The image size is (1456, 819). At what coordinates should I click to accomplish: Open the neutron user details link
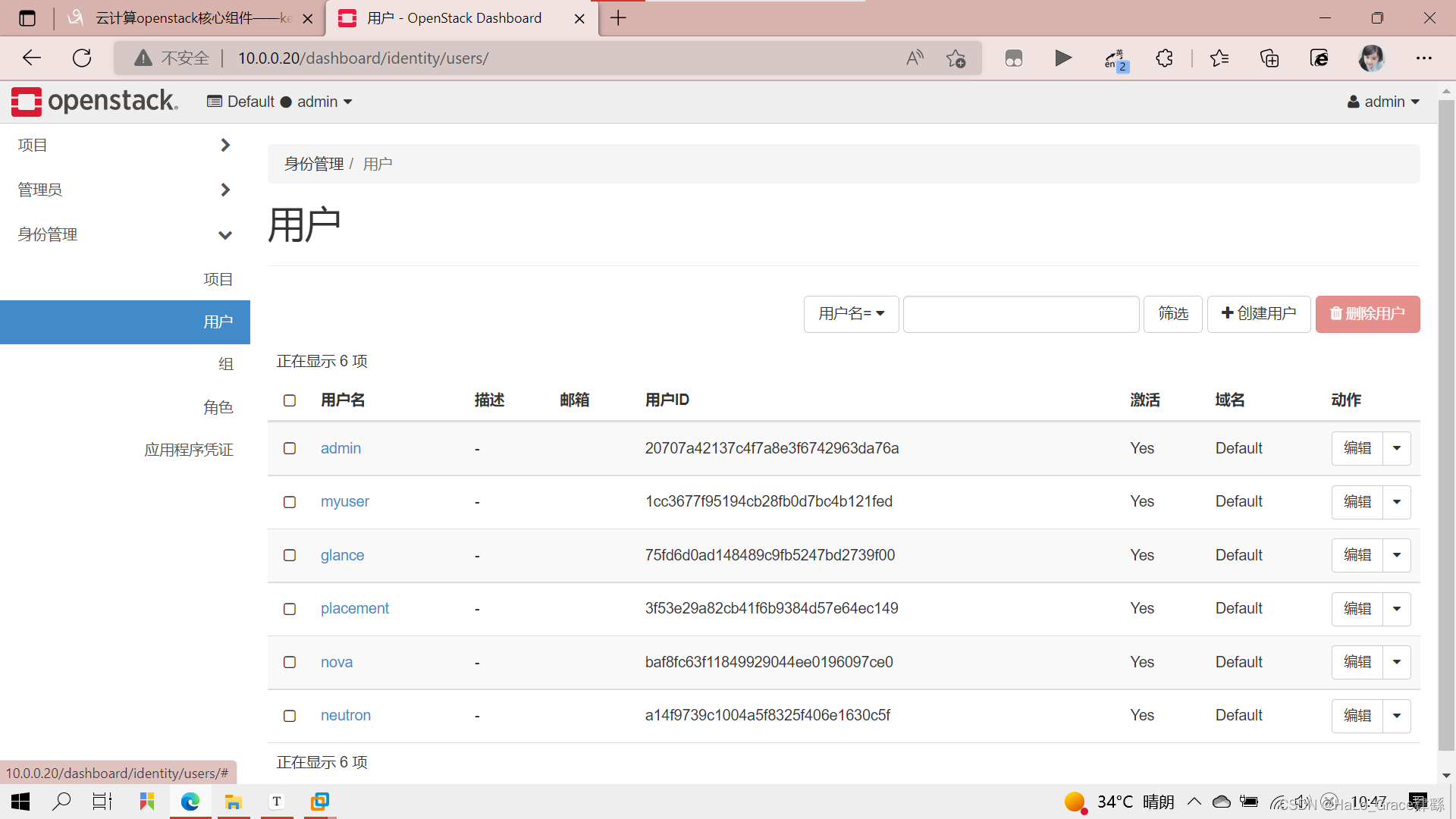pos(345,715)
